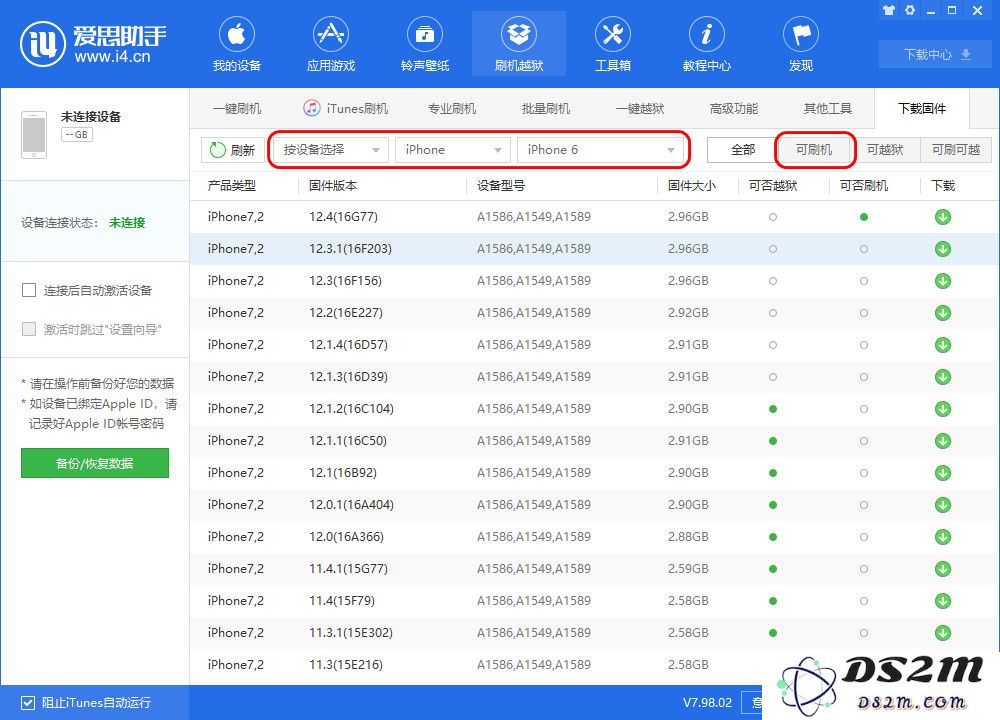This screenshot has width=1000, height=720.
Task: Open the 下载中心 download center
Action: 936,55
